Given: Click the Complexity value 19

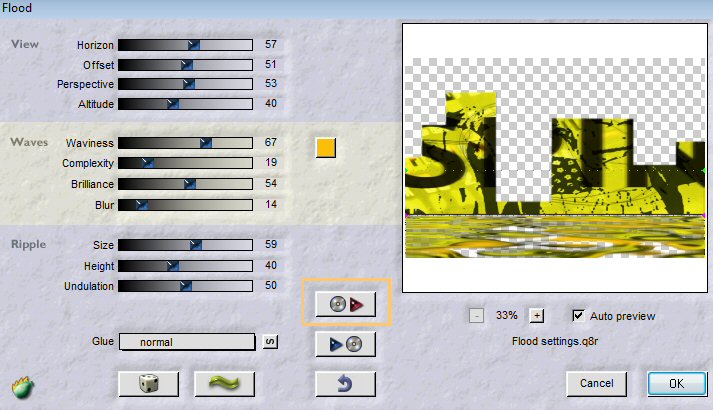Looking at the screenshot, I should pos(271,162).
